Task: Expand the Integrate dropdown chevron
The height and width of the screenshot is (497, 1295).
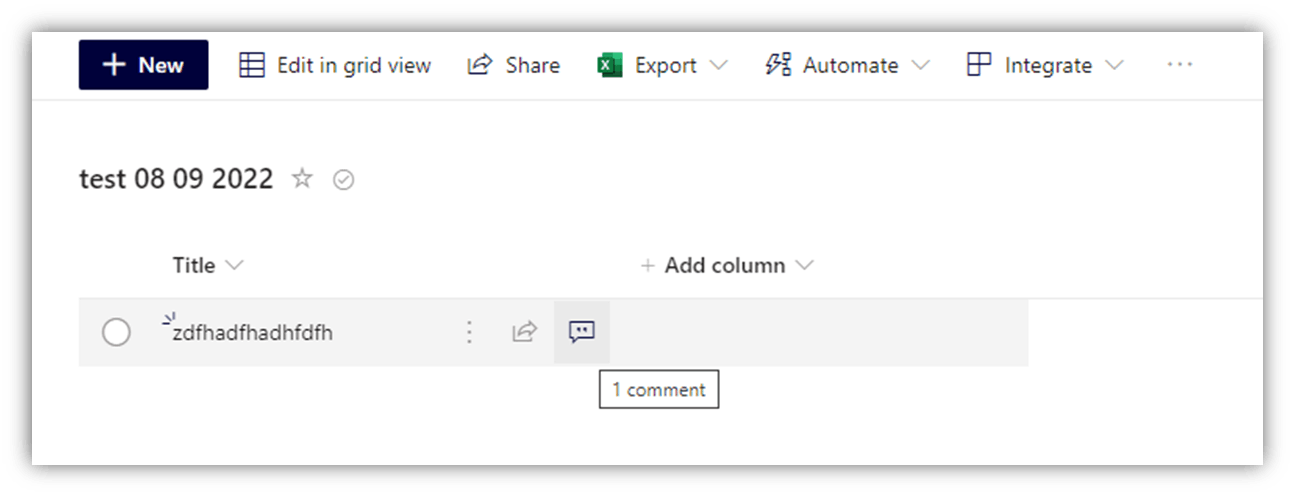Action: (1114, 66)
